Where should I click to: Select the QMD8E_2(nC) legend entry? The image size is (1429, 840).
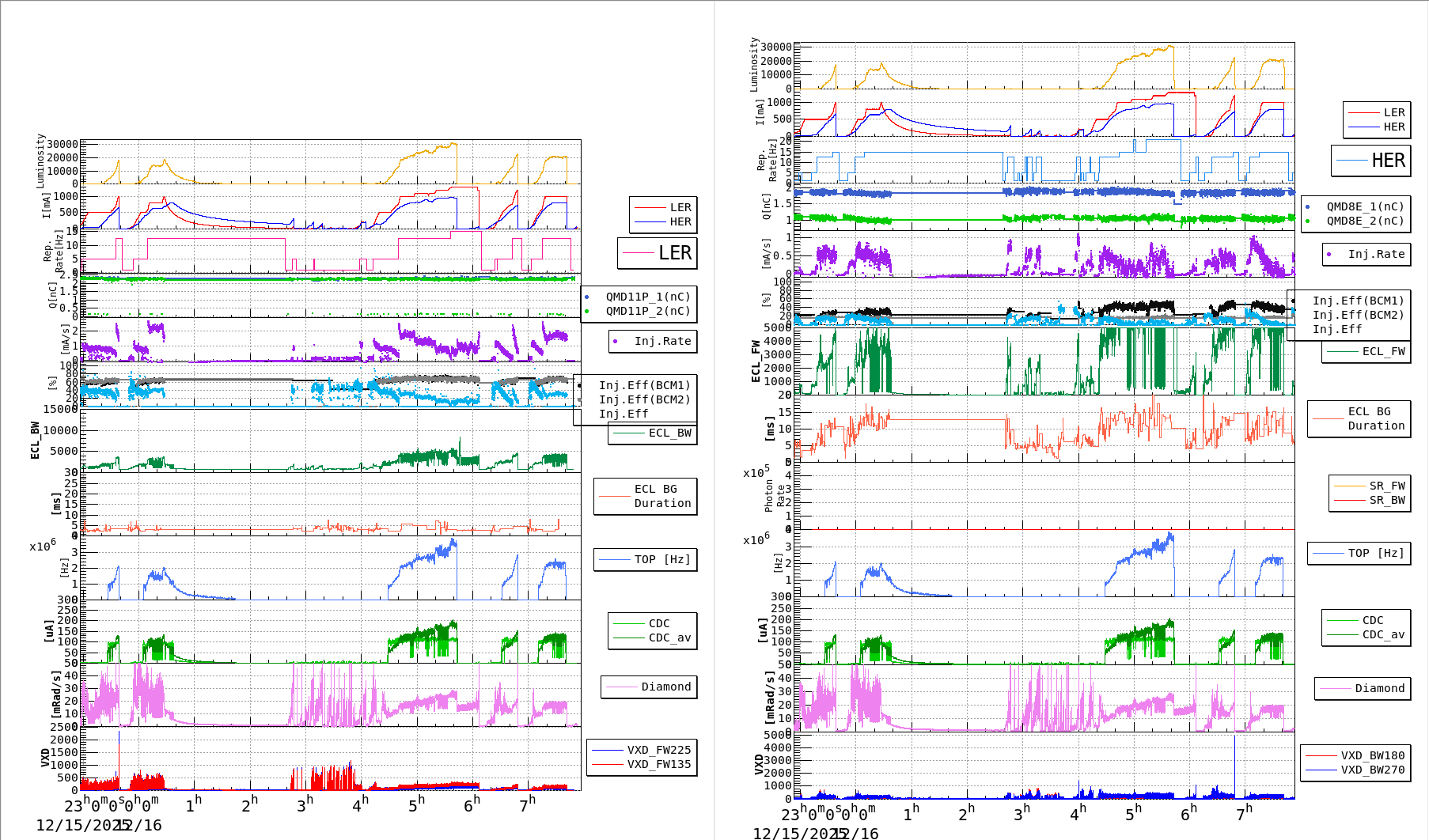coord(1365,221)
